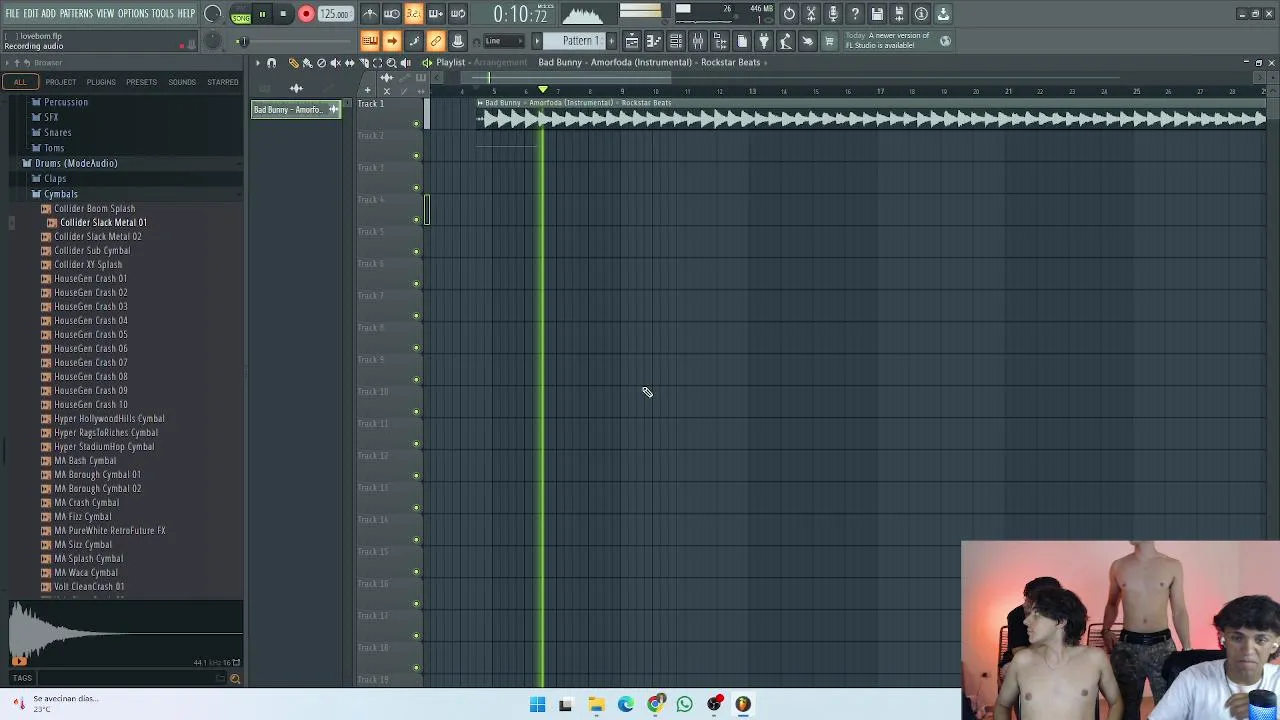Screen dimensions: 1280x720
Task: Switch to STARRED browser tab
Action: pos(223,82)
